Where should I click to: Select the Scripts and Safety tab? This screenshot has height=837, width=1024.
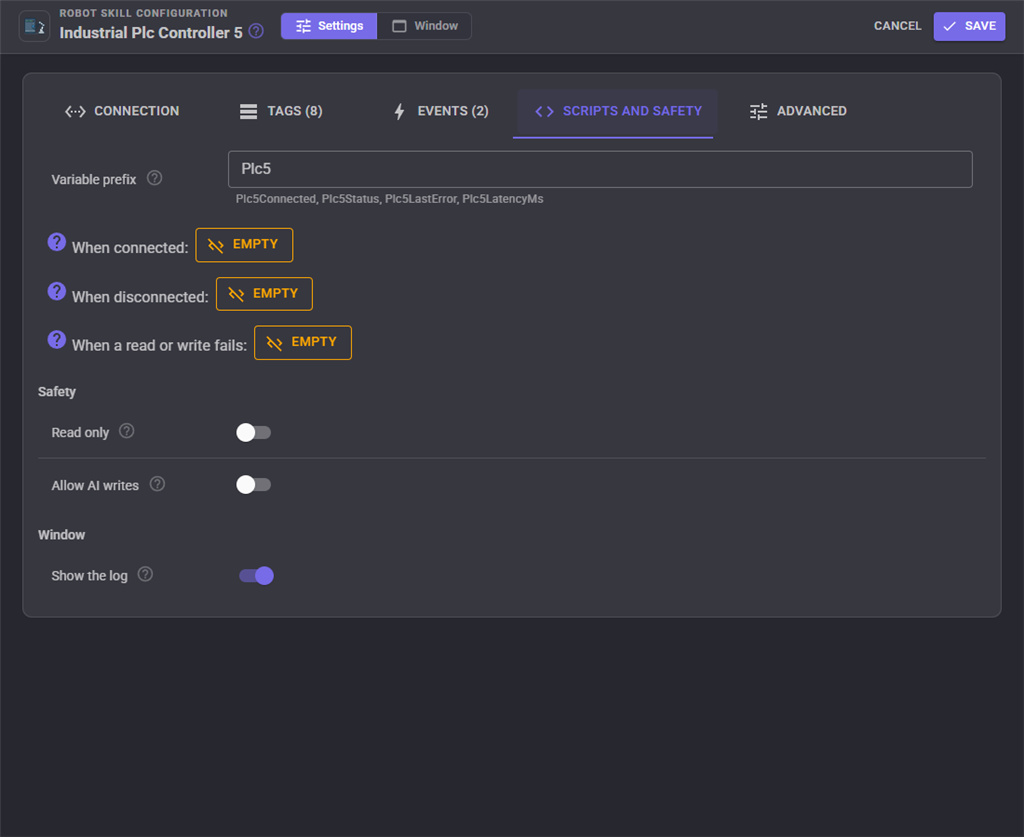click(618, 112)
